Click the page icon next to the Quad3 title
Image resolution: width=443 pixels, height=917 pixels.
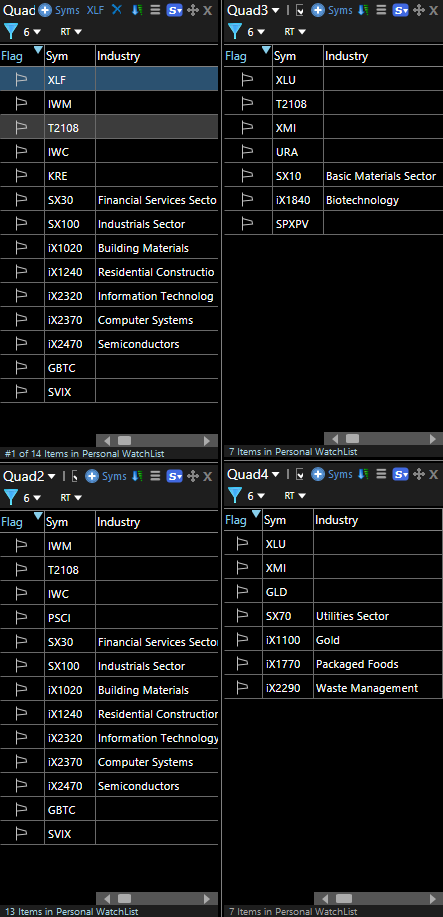[300, 10]
